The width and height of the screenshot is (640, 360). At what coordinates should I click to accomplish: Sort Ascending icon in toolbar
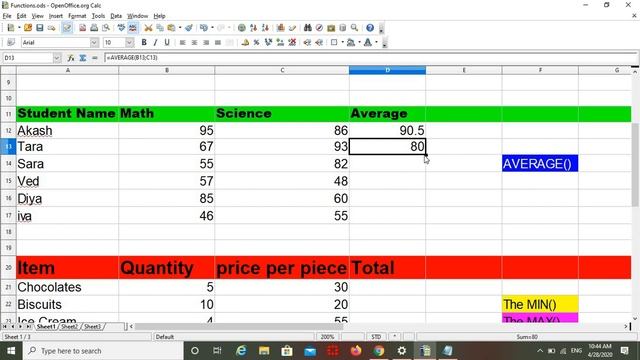coord(253,28)
